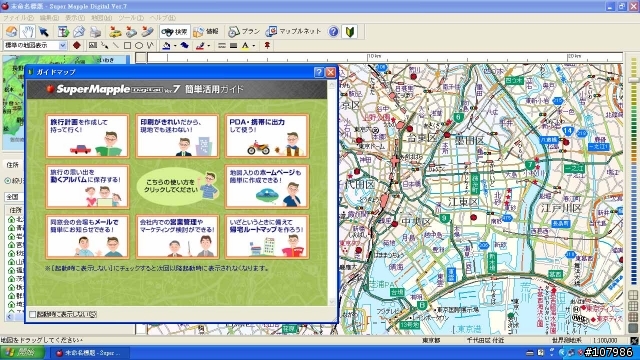Select the arrow pointer tool
The height and width of the screenshot is (360, 640).
[x=43, y=31]
